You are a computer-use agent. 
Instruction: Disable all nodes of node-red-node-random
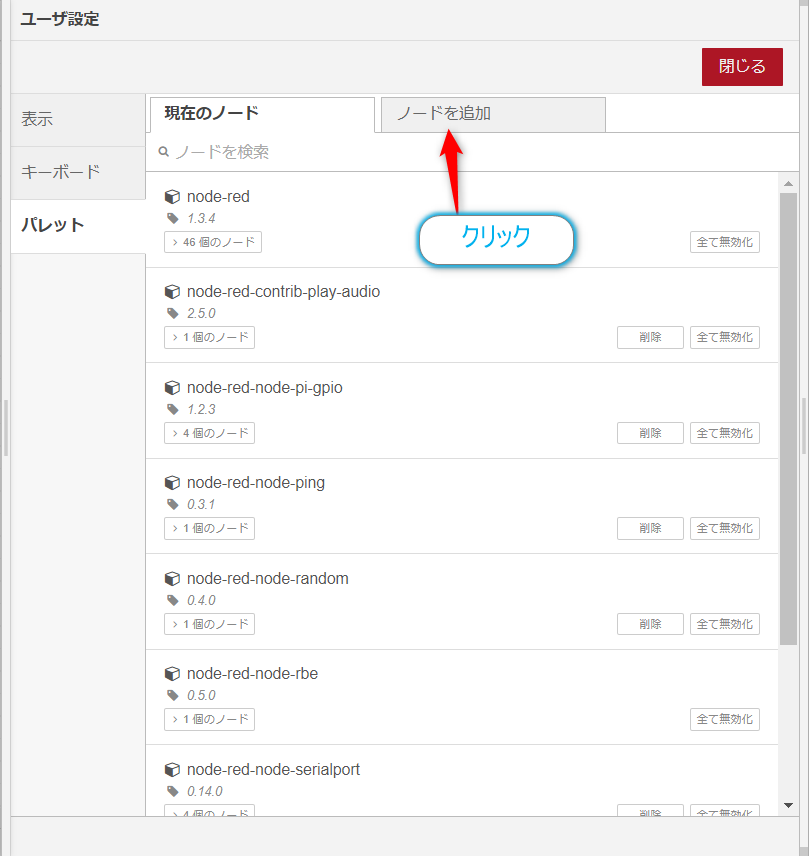(725, 624)
